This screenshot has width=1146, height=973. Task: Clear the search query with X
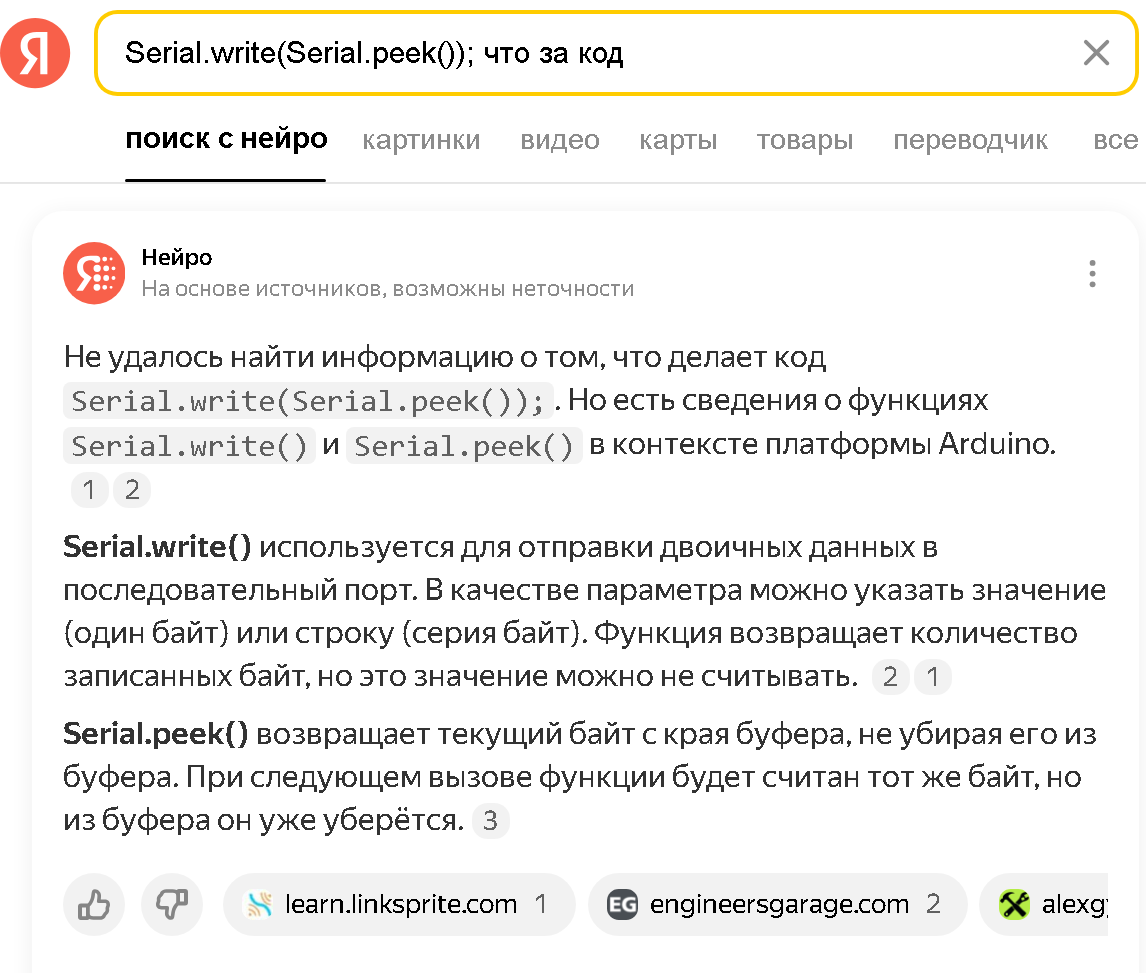[1096, 53]
